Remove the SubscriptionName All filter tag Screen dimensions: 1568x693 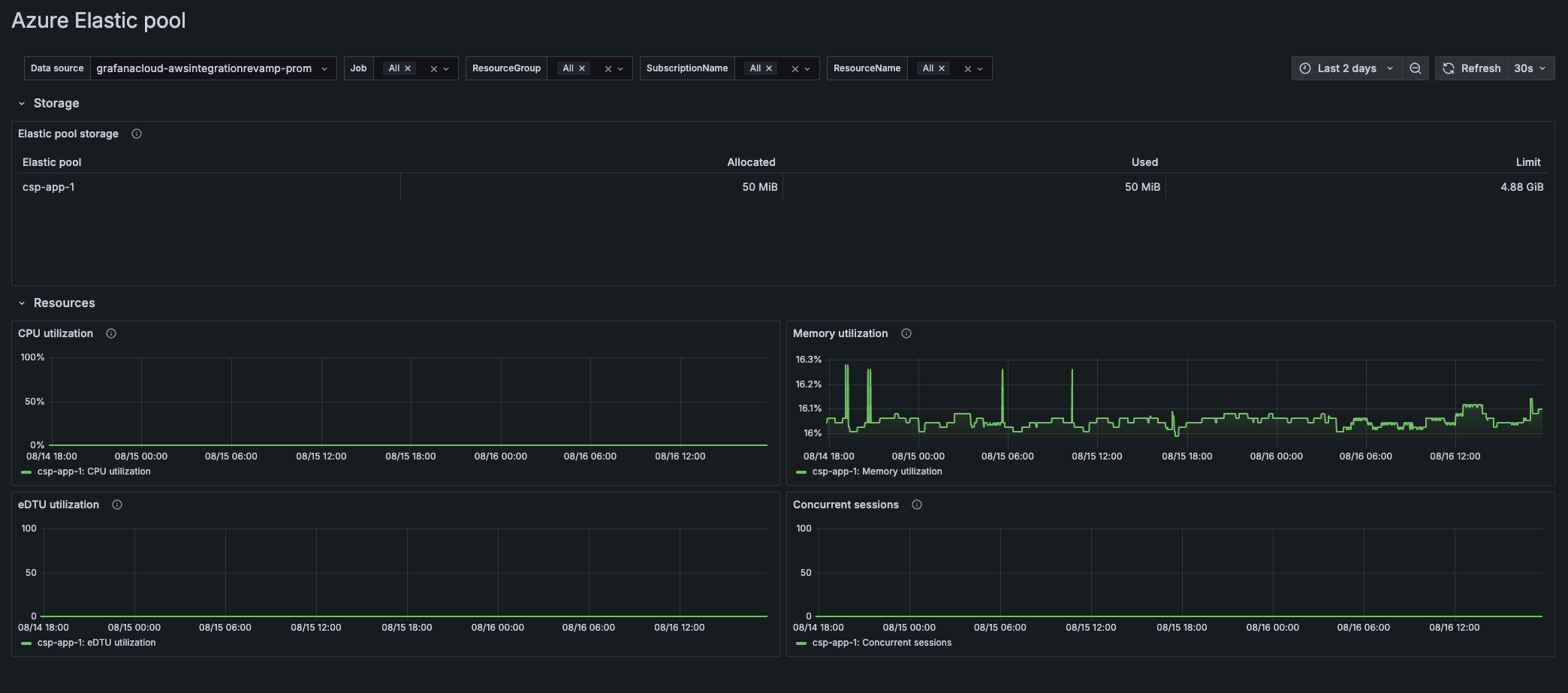(769, 68)
